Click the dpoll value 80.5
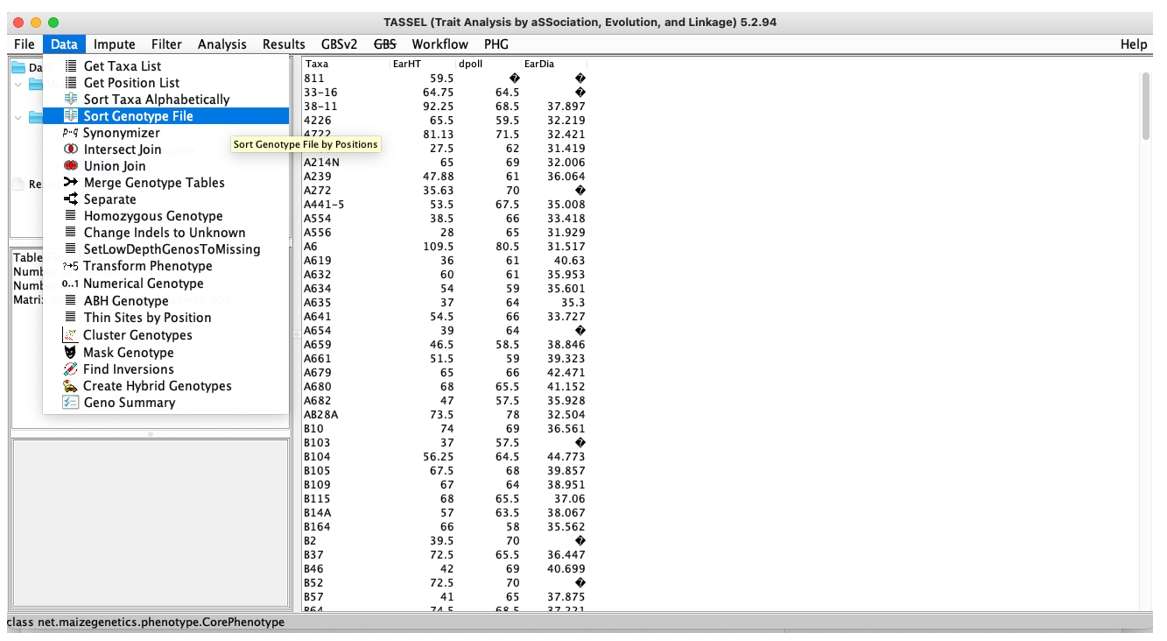The image size is (1167, 641). (507, 246)
